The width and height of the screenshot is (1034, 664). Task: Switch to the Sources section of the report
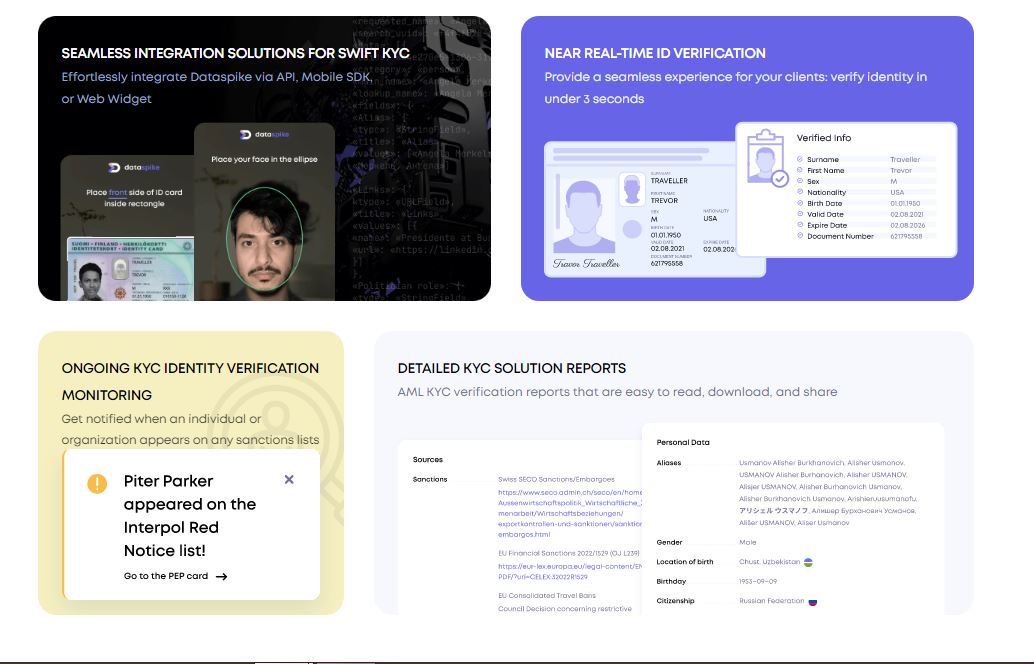[428, 459]
